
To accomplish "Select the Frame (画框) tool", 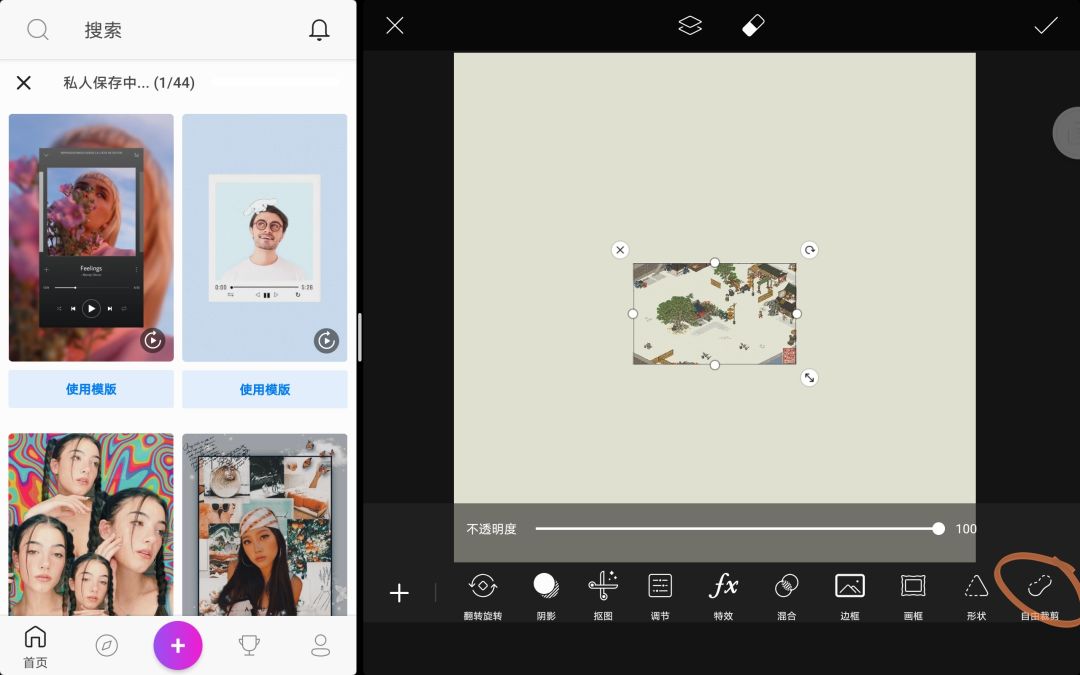I will coord(913,593).
